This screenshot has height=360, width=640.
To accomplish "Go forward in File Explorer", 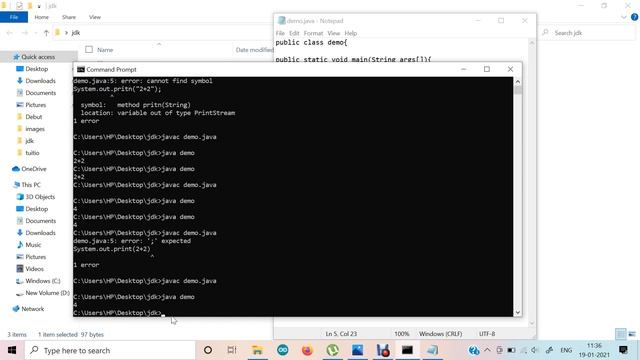I will tap(24, 33).
